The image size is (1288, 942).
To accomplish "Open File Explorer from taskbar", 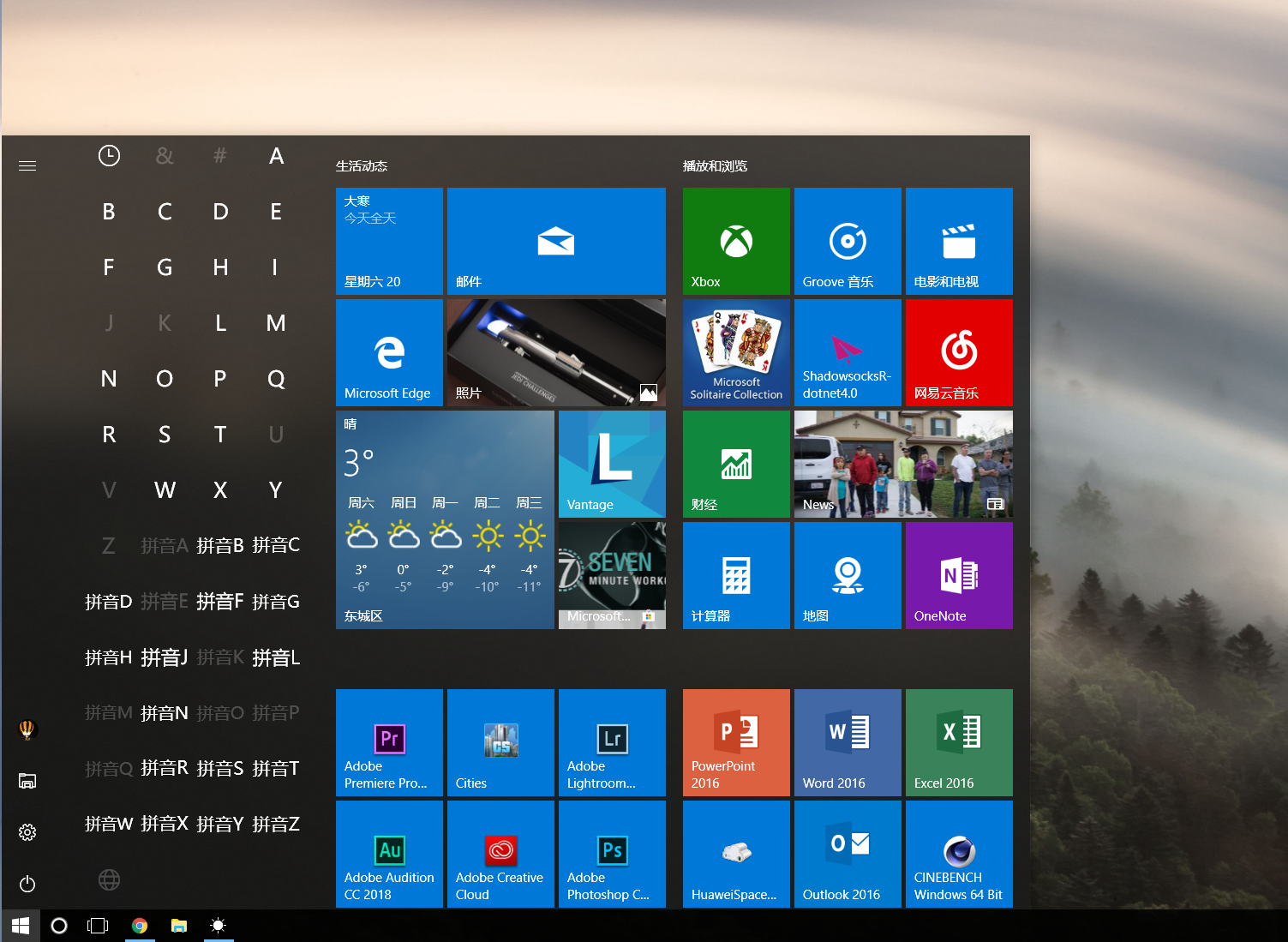I will pyautogui.click(x=178, y=926).
